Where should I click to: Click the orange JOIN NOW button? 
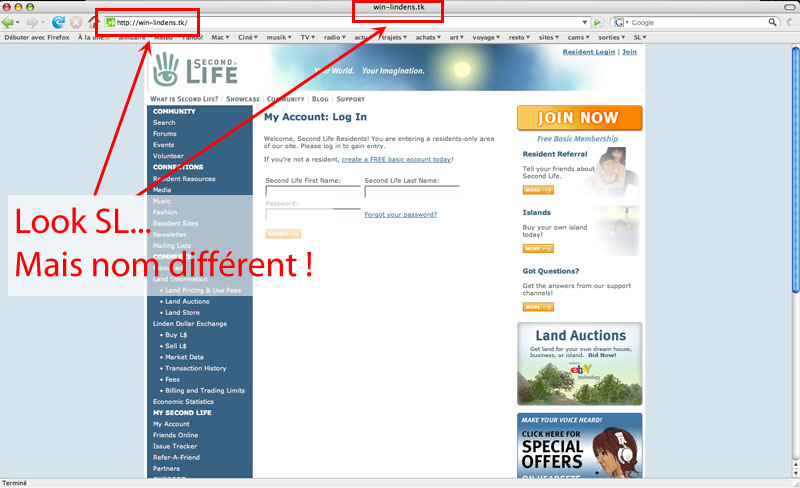point(580,118)
